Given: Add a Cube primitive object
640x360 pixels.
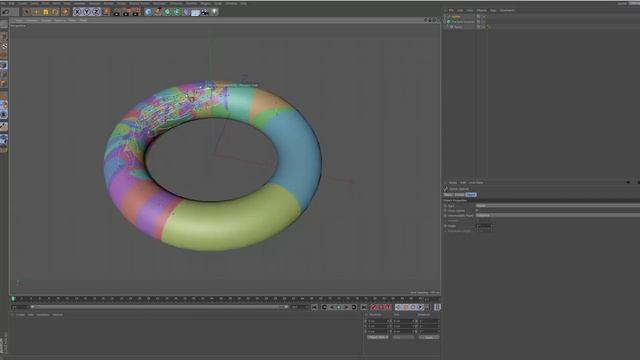Looking at the screenshot, I should point(148,12).
